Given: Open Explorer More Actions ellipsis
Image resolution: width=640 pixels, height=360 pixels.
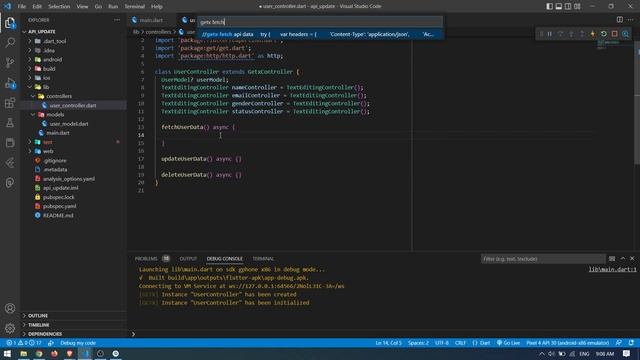Looking at the screenshot, I should click(x=117, y=20).
